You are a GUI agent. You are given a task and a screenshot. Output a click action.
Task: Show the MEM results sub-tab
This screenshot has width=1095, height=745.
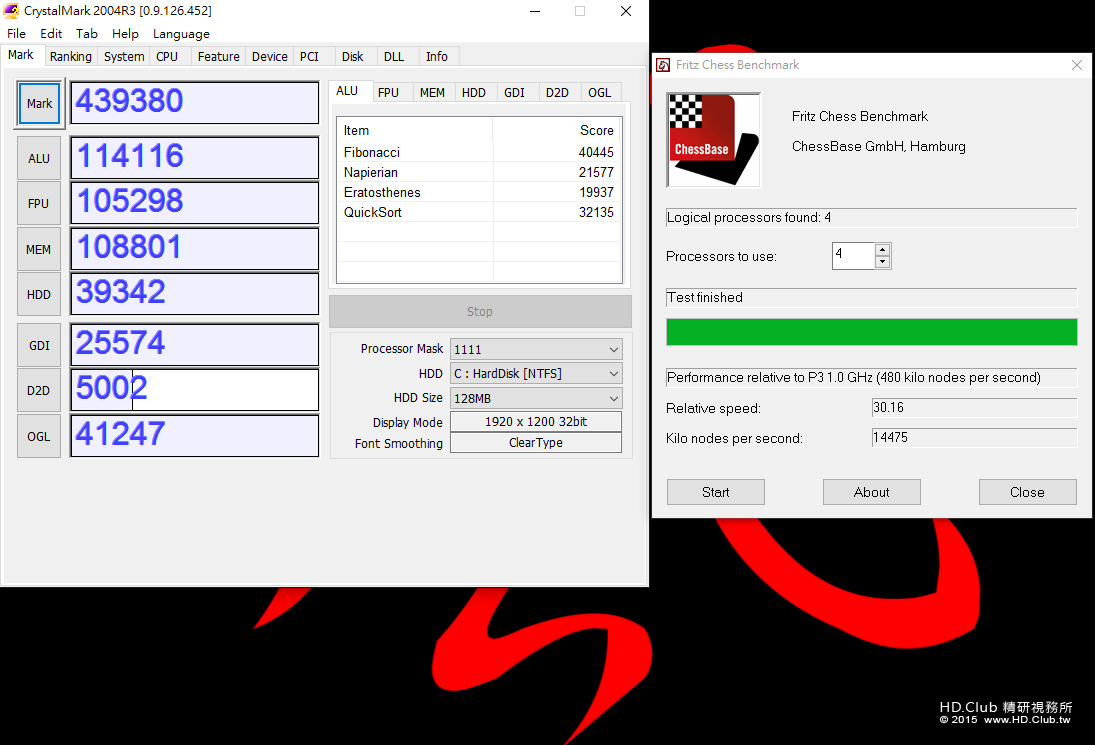pyautogui.click(x=432, y=92)
